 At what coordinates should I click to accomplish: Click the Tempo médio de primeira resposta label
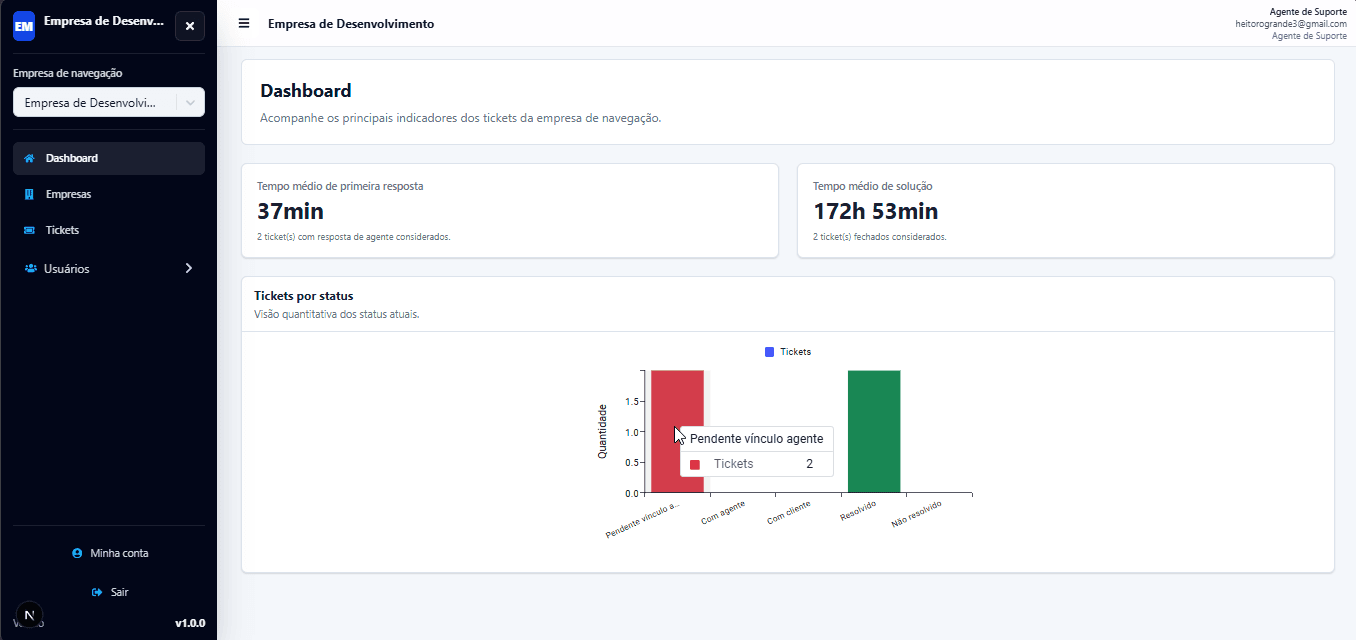(x=340, y=186)
